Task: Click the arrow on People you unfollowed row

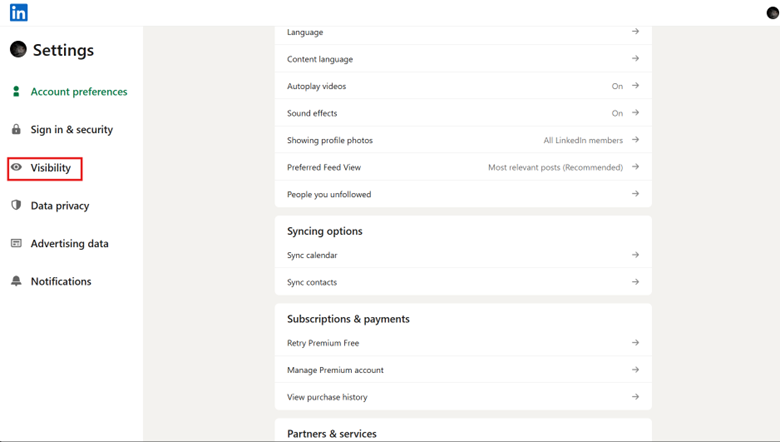Action: 635,194
